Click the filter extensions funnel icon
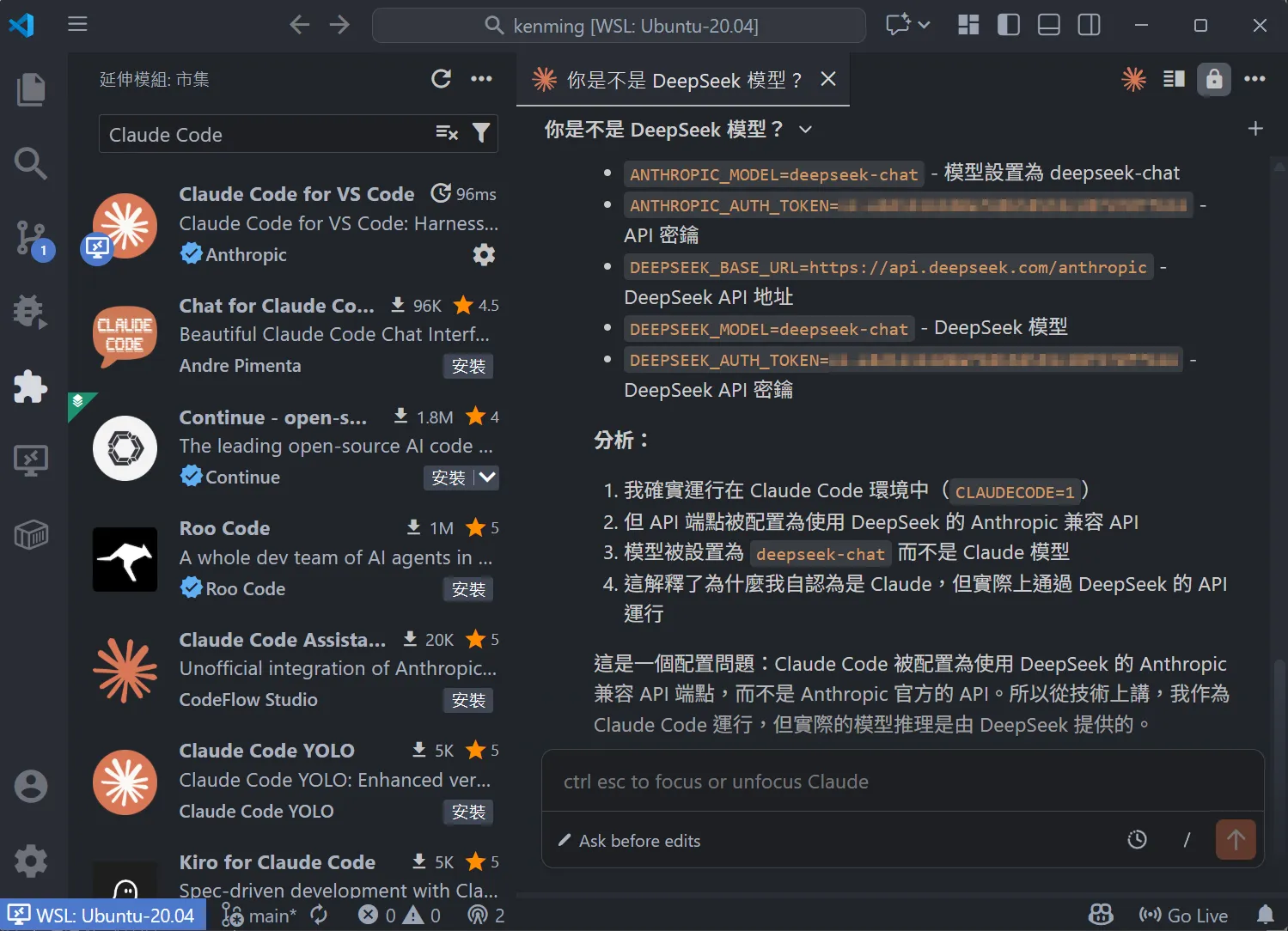The image size is (1288, 931). click(481, 133)
